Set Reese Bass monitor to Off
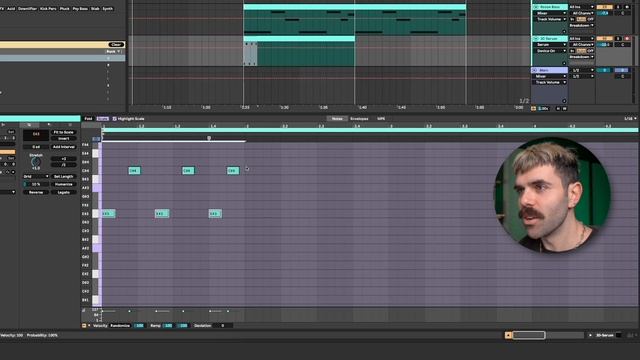 tap(591, 19)
